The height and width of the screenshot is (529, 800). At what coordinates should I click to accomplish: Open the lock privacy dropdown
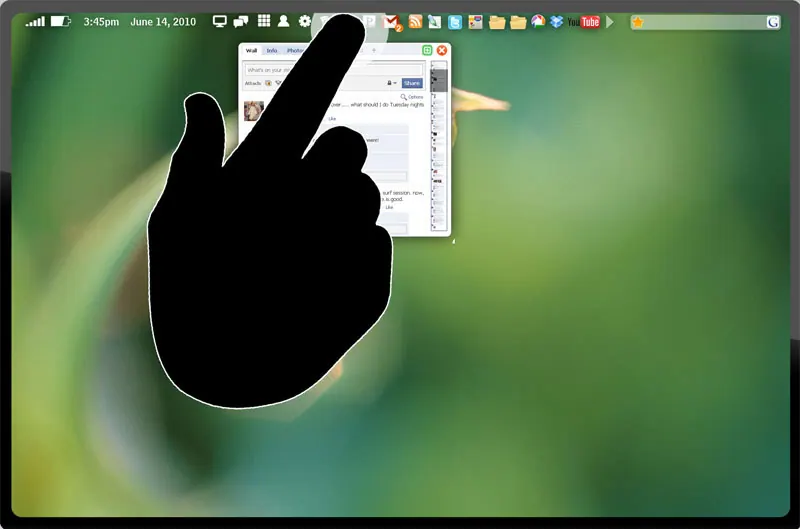point(392,83)
